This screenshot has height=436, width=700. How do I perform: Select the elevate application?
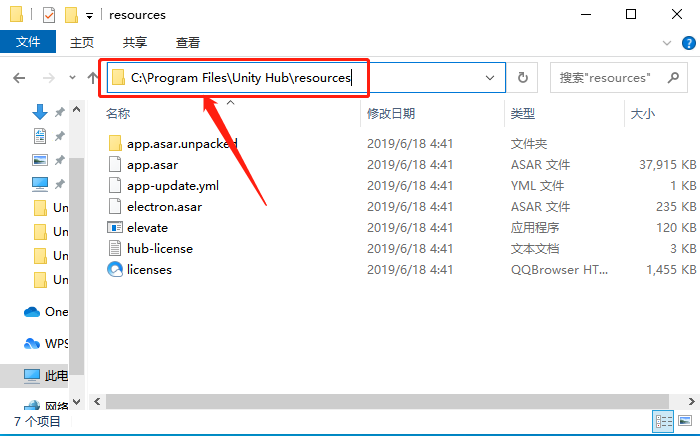tap(147, 228)
